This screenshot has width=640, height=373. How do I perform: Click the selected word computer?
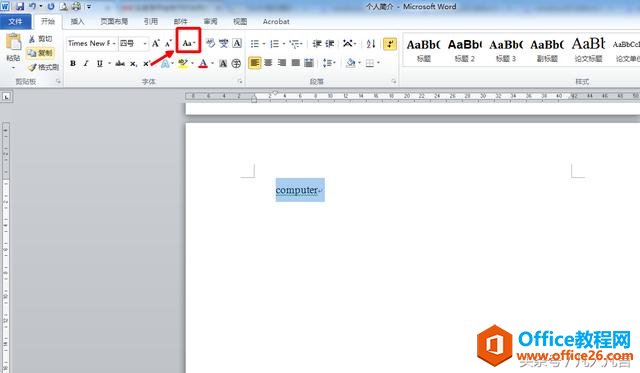(297, 190)
